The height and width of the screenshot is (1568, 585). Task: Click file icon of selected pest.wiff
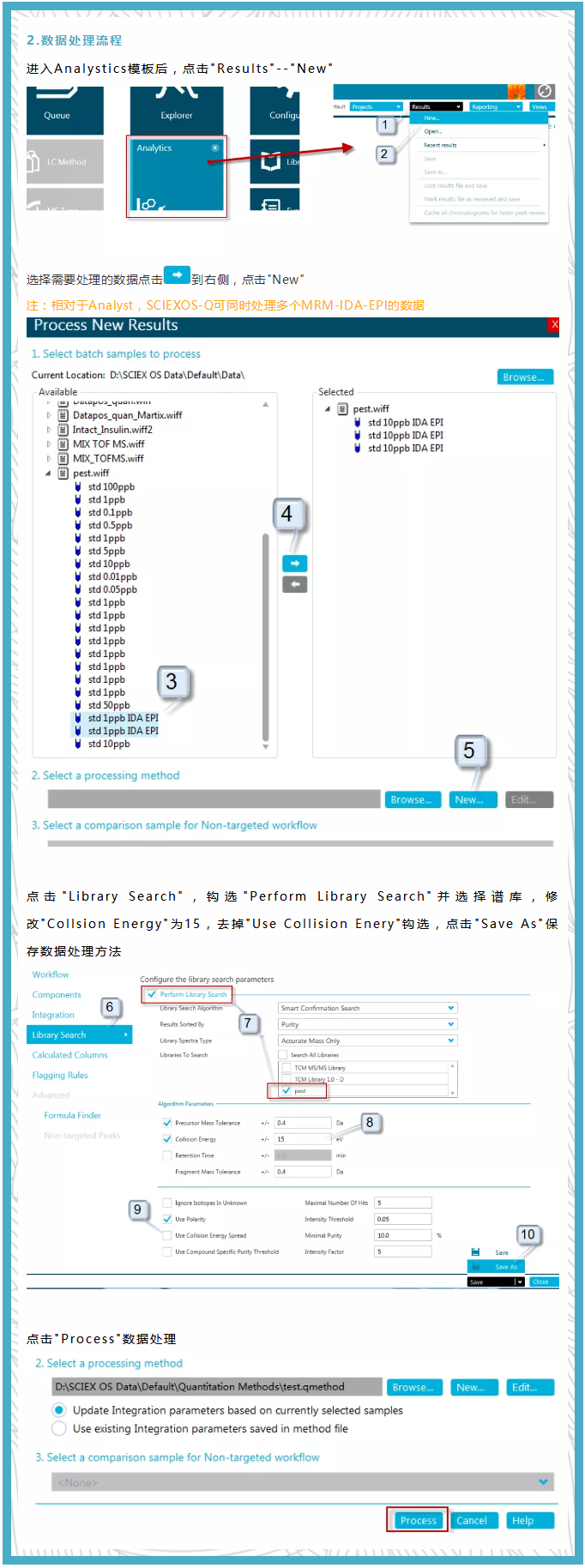[x=343, y=409]
